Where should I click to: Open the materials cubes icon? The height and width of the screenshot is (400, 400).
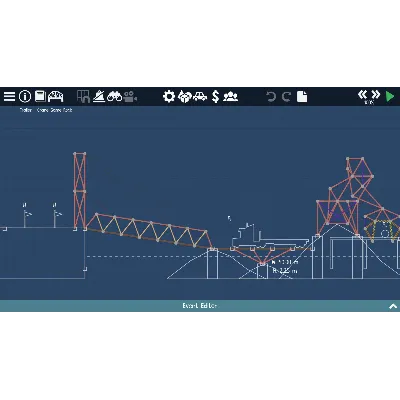(185, 97)
